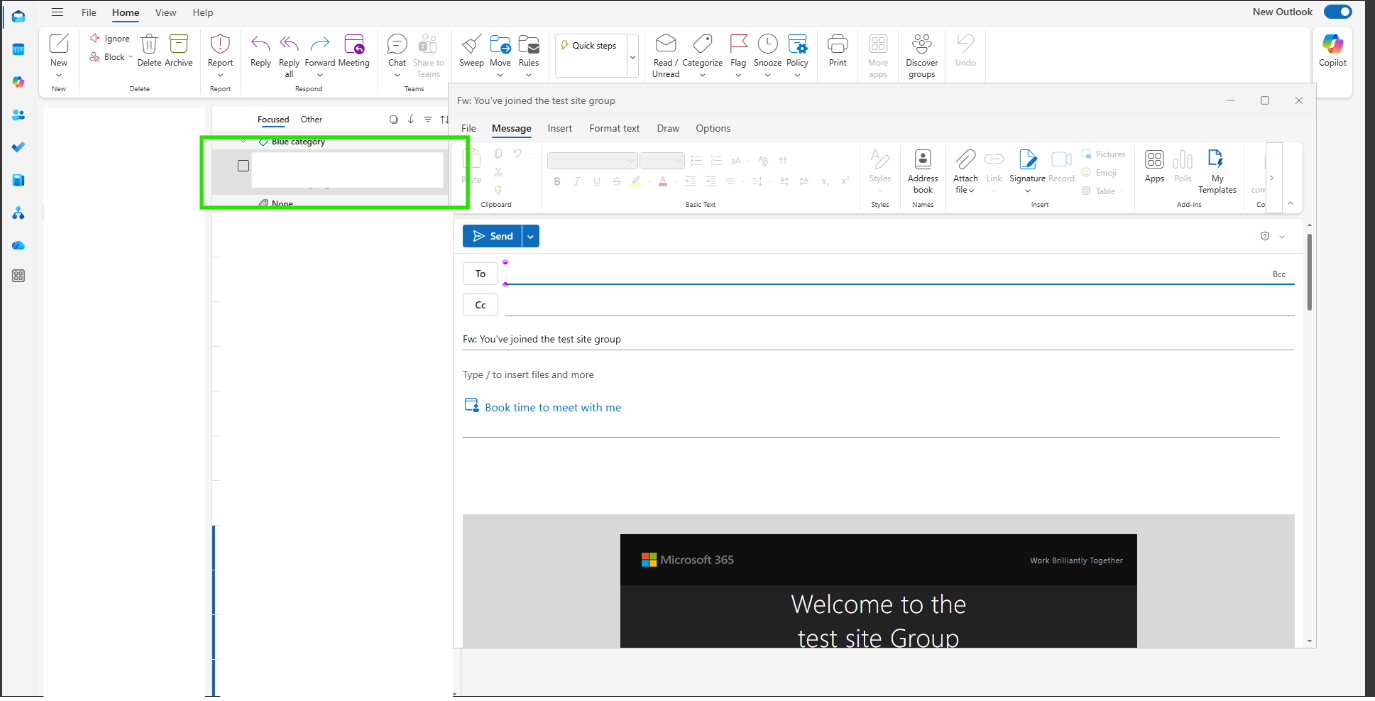This screenshot has width=1375, height=701.
Task: Open the Send options dropdown arrow
Action: (x=531, y=236)
